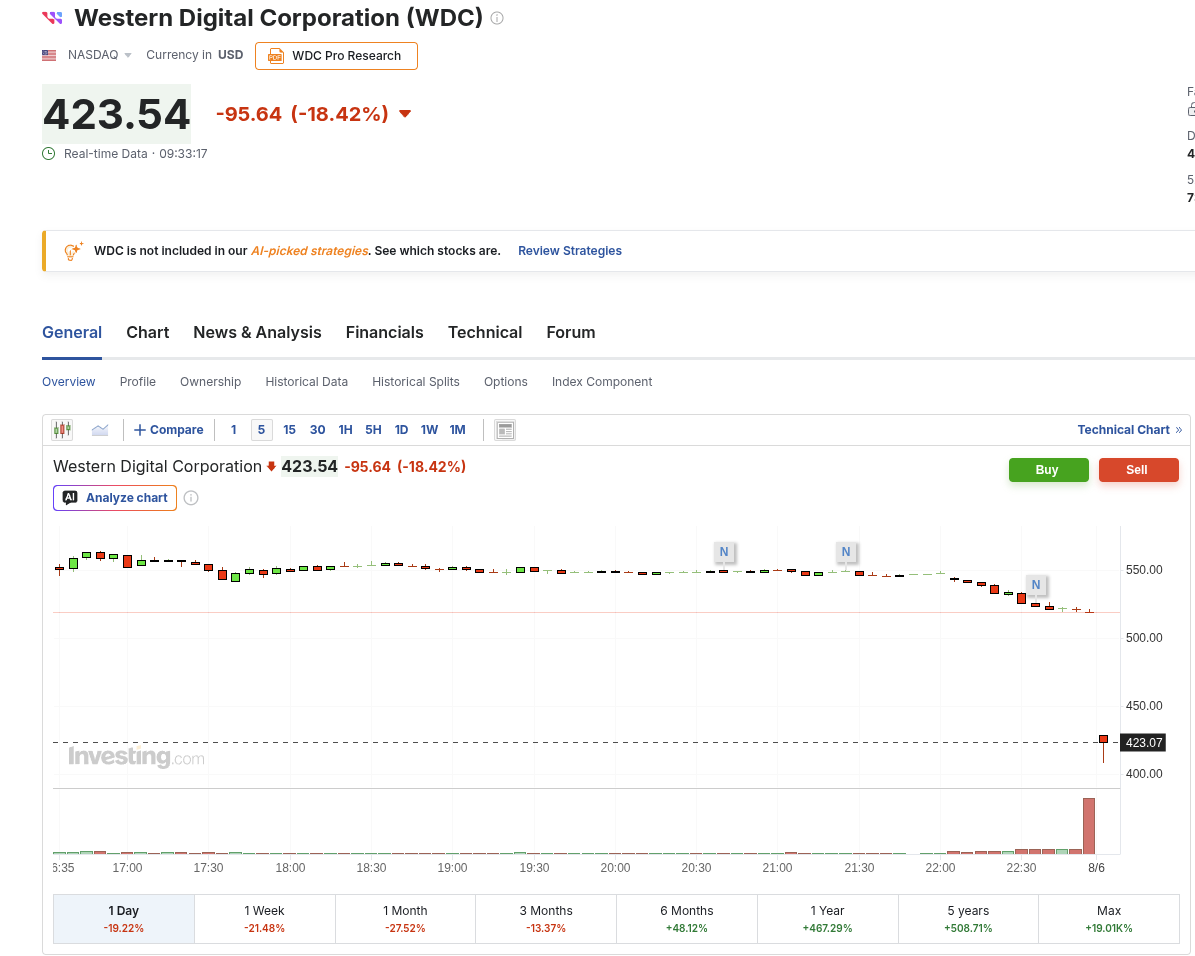The height and width of the screenshot is (956, 1195).
Task: Set chart interval to 30 minutes
Action: click(x=318, y=430)
